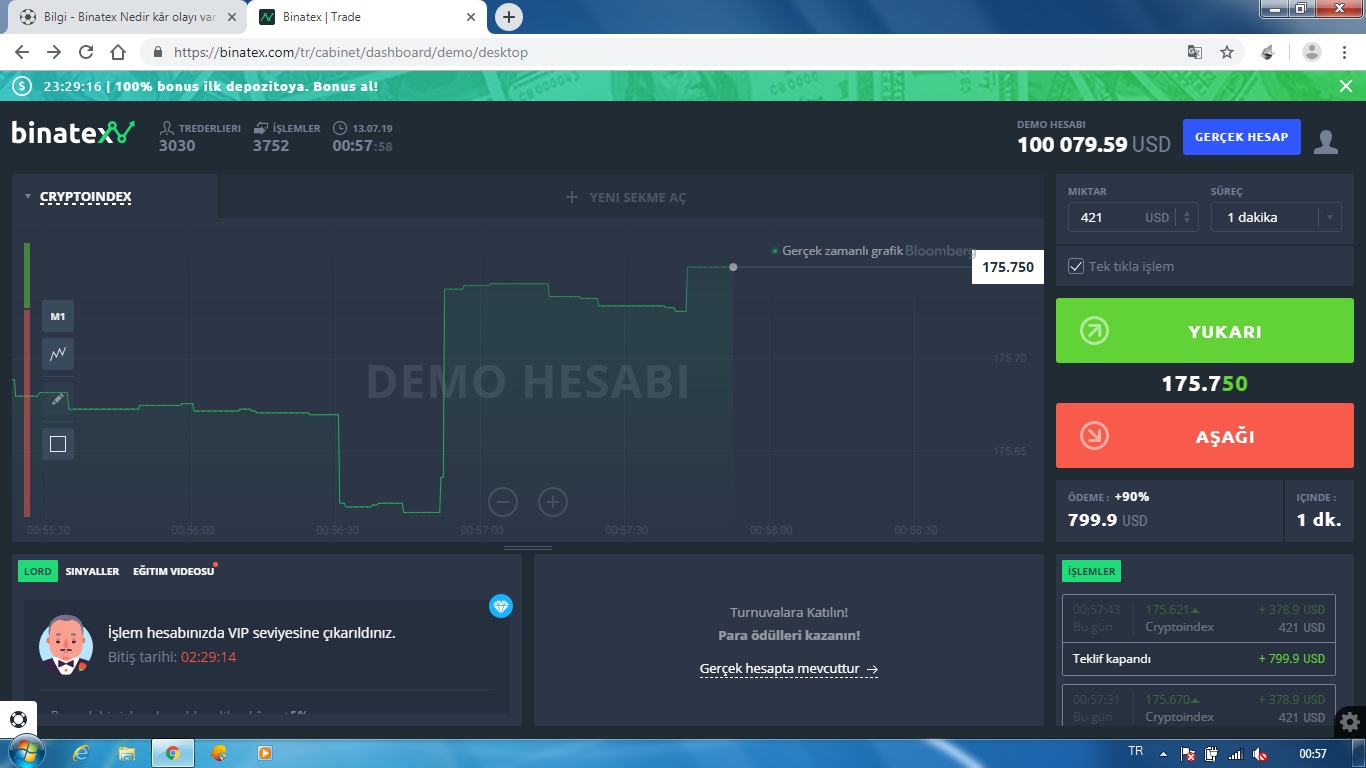Click the square fullscreen chart tool

click(x=58, y=444)
